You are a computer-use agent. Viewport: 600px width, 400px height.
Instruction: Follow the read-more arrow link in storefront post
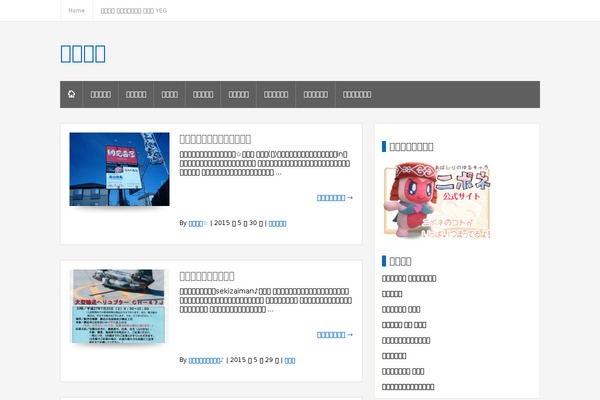[335, 198]
